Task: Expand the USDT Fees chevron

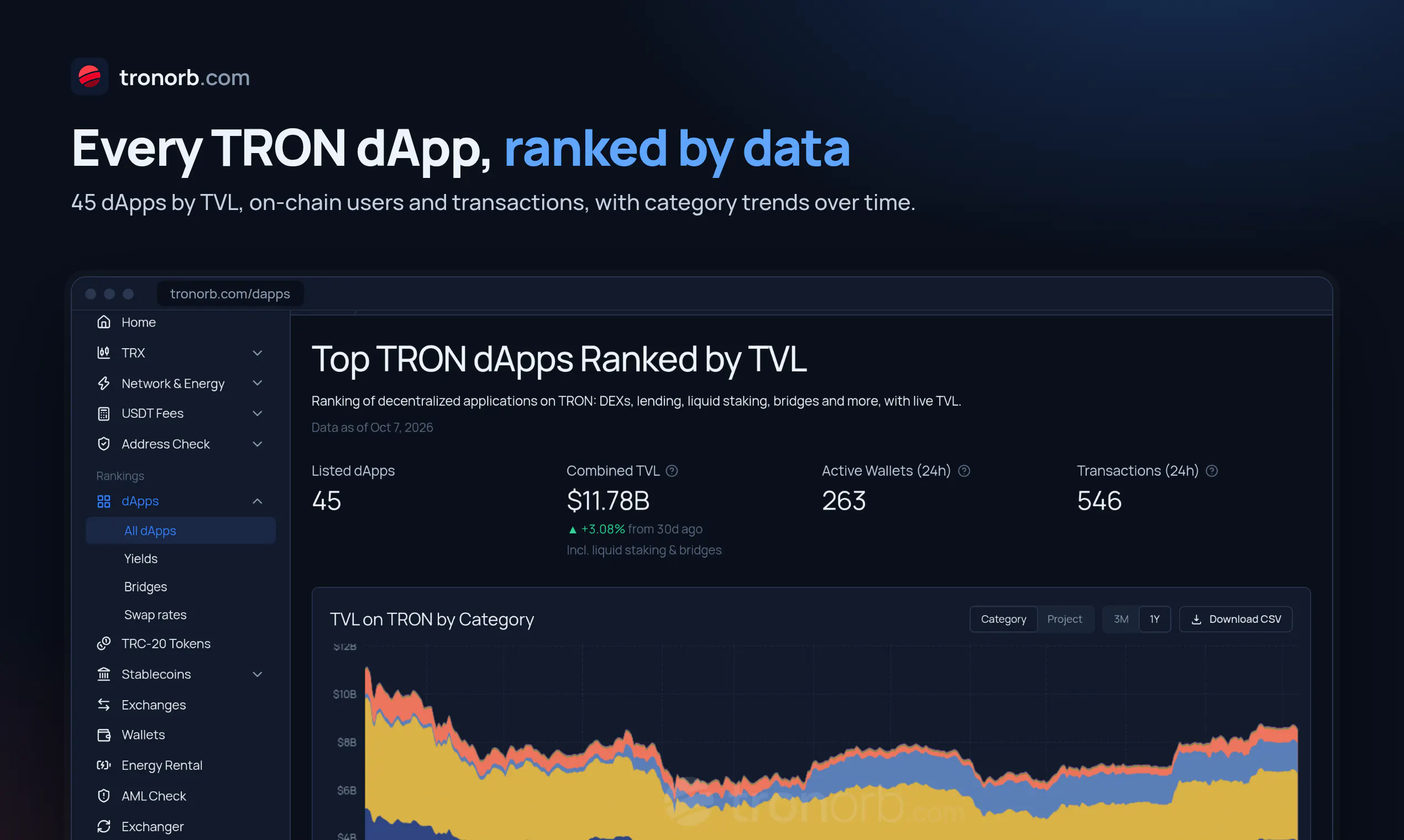Action: (x=258, y=414)
